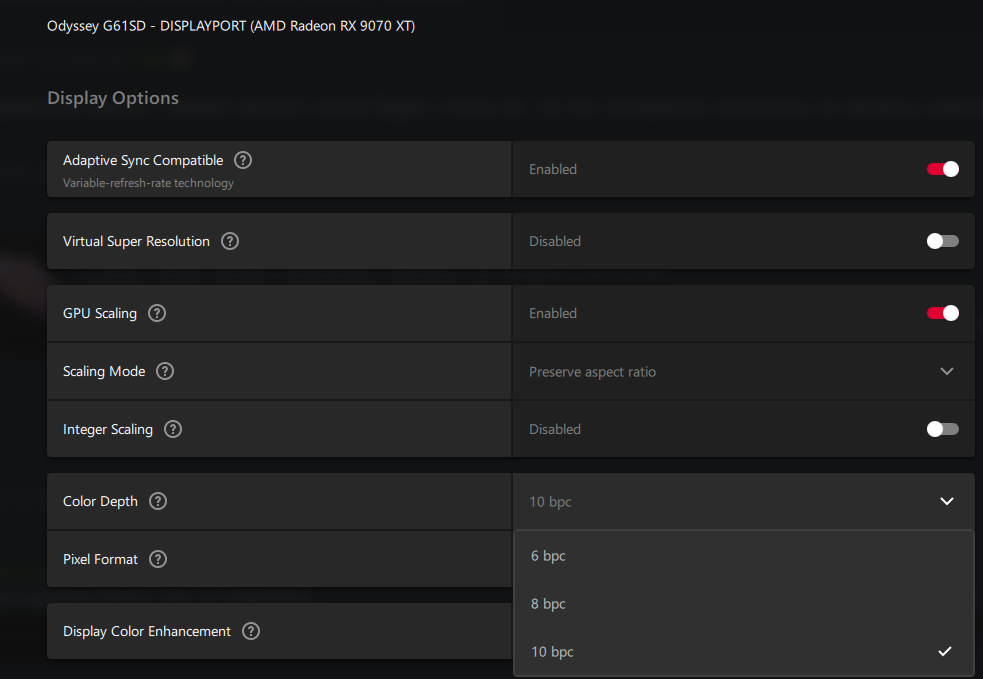
Task: Click Color Depth question mark icon
Action: pos(158,502)
